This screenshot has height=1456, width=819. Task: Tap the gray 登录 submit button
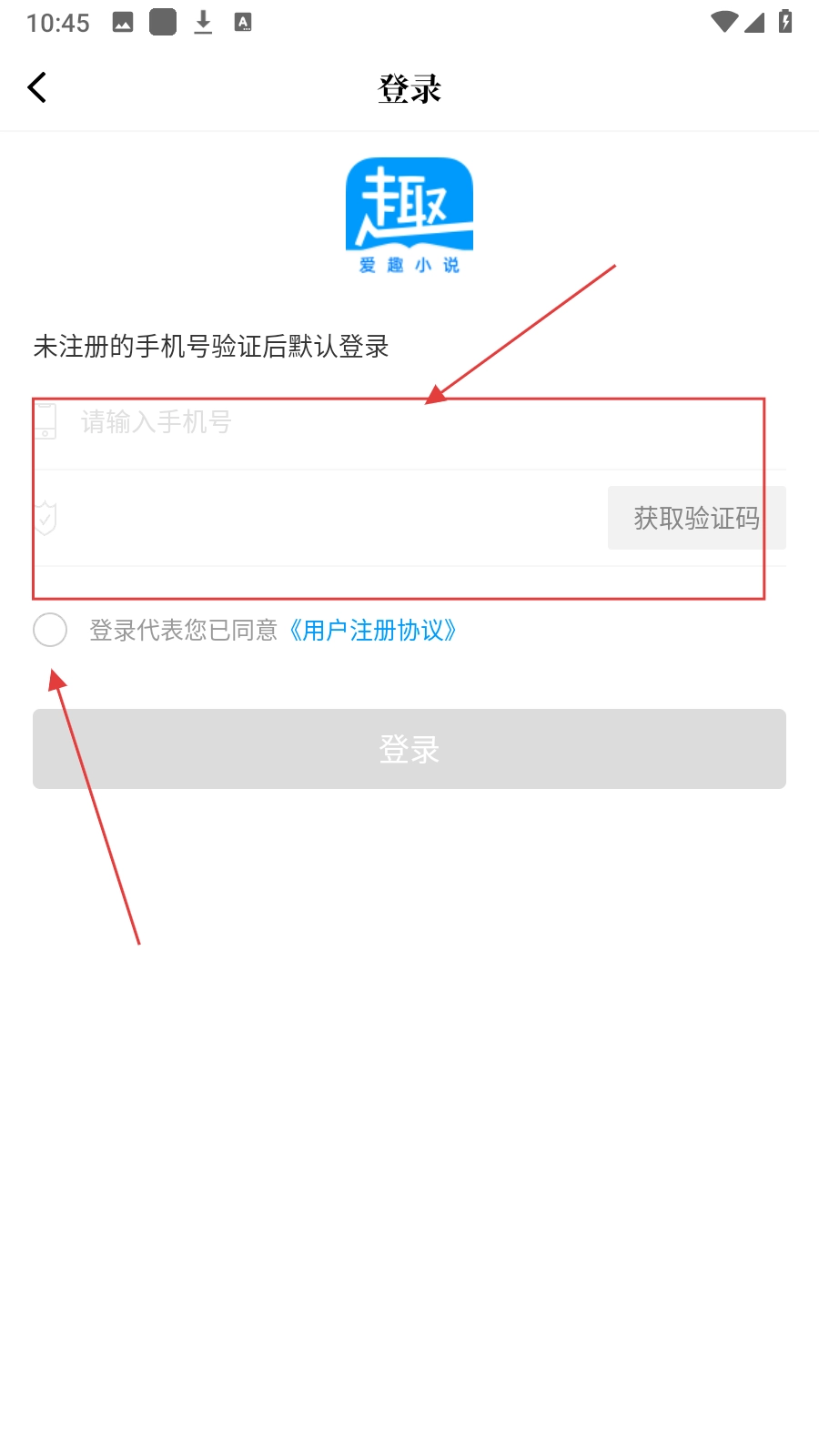tap(409, 749)
